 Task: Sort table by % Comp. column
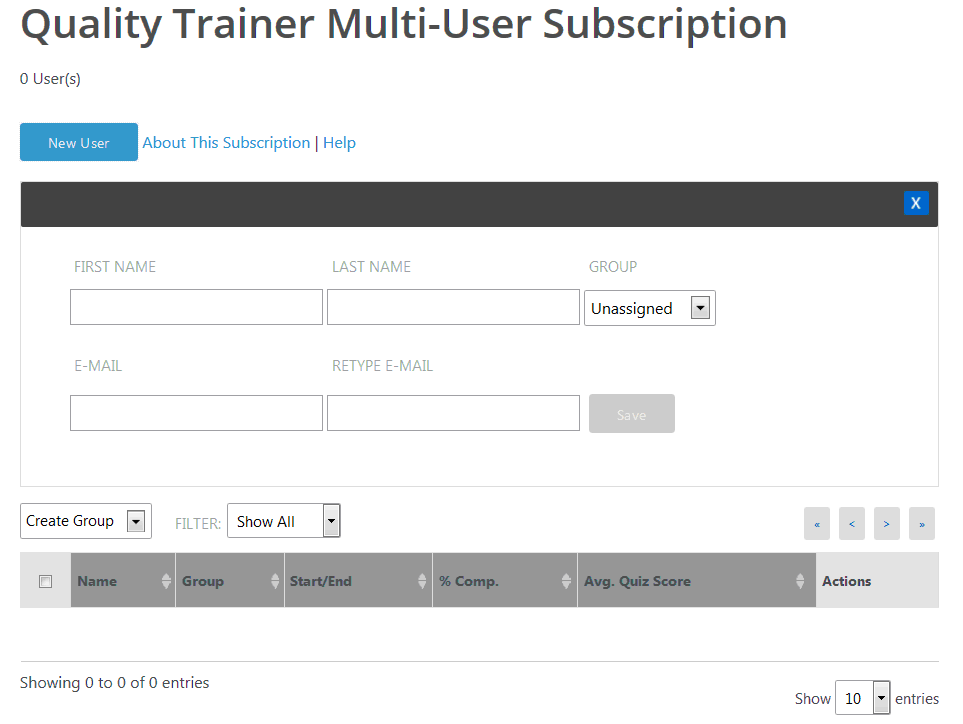point(505,580)
